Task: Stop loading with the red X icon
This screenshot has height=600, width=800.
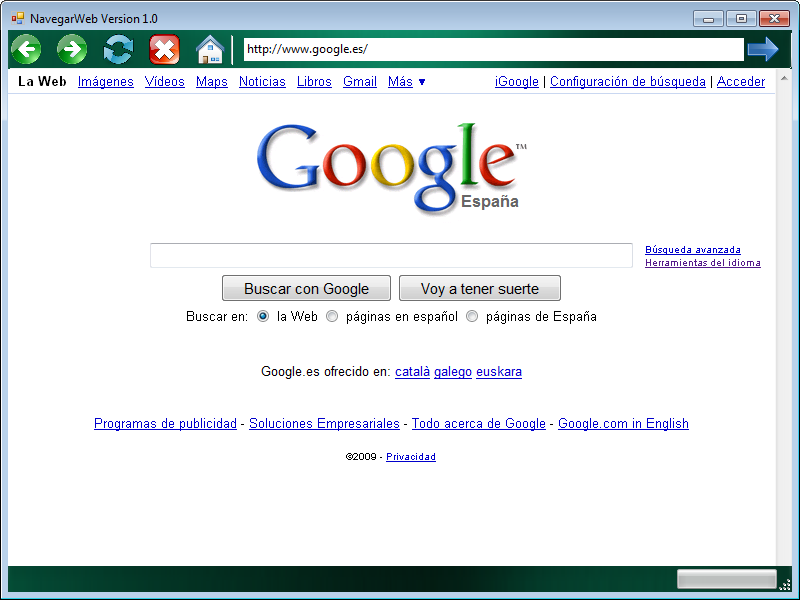Action: 164,49
